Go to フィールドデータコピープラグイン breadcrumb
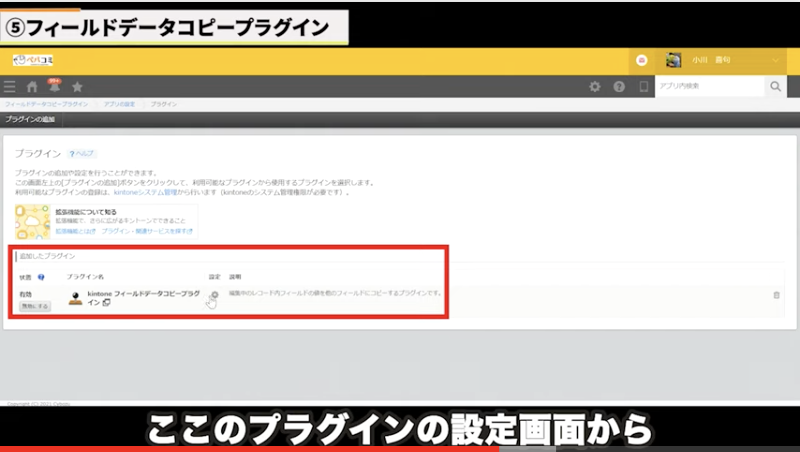 click(x=46, y=104)
